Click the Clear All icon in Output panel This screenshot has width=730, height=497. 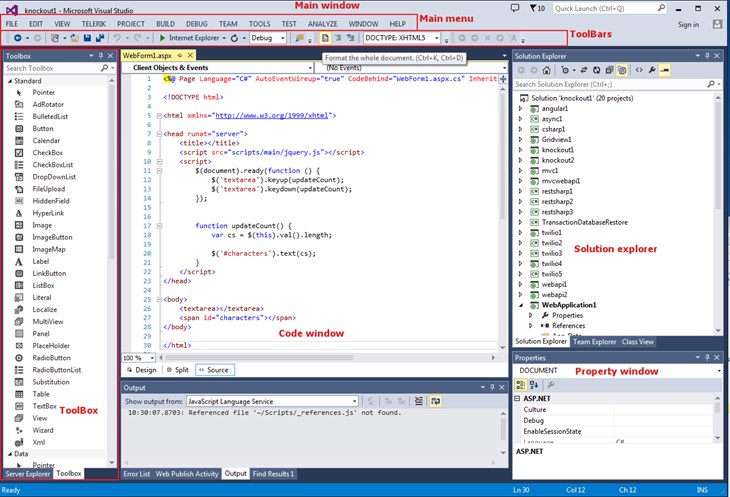(x=419, y=401)
